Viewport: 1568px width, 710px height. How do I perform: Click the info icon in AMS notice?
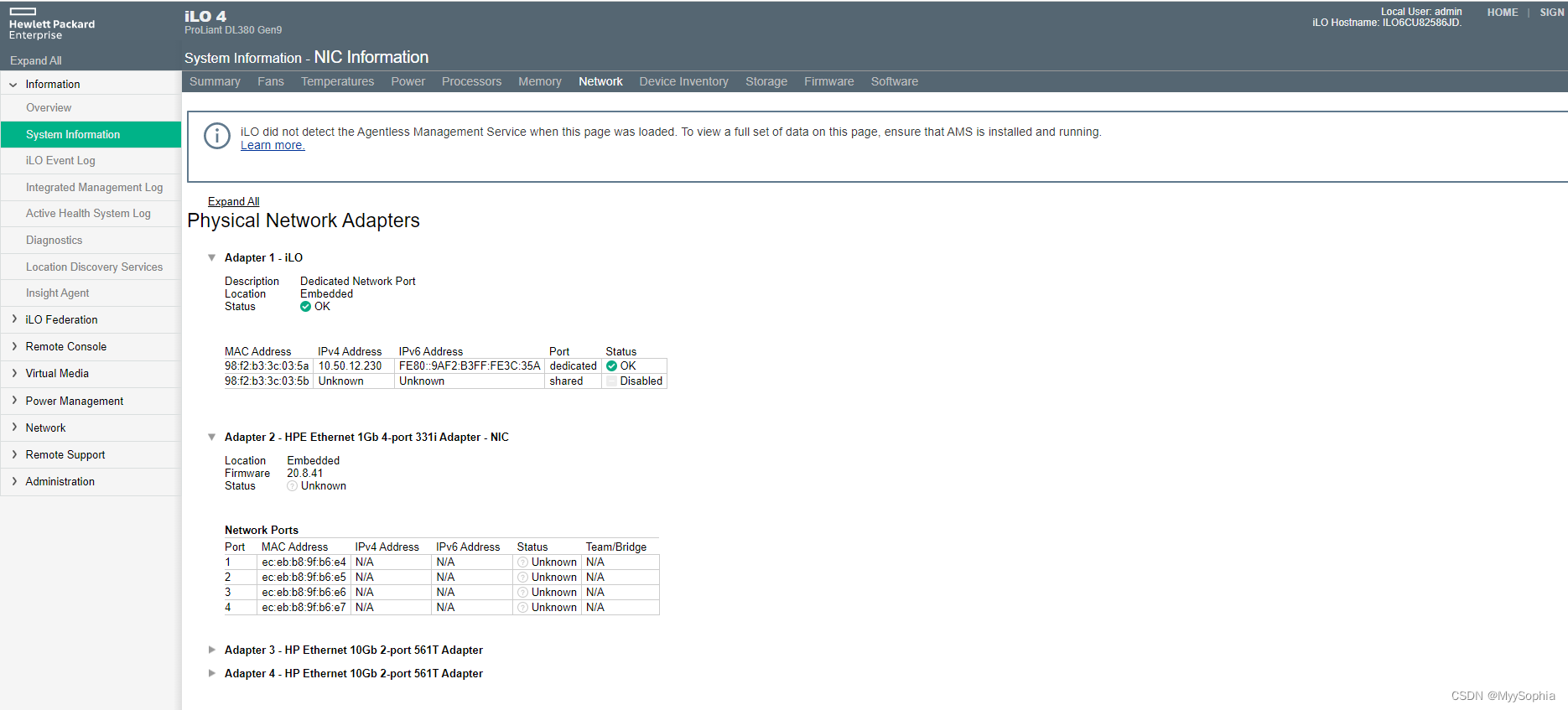[217, 136]
